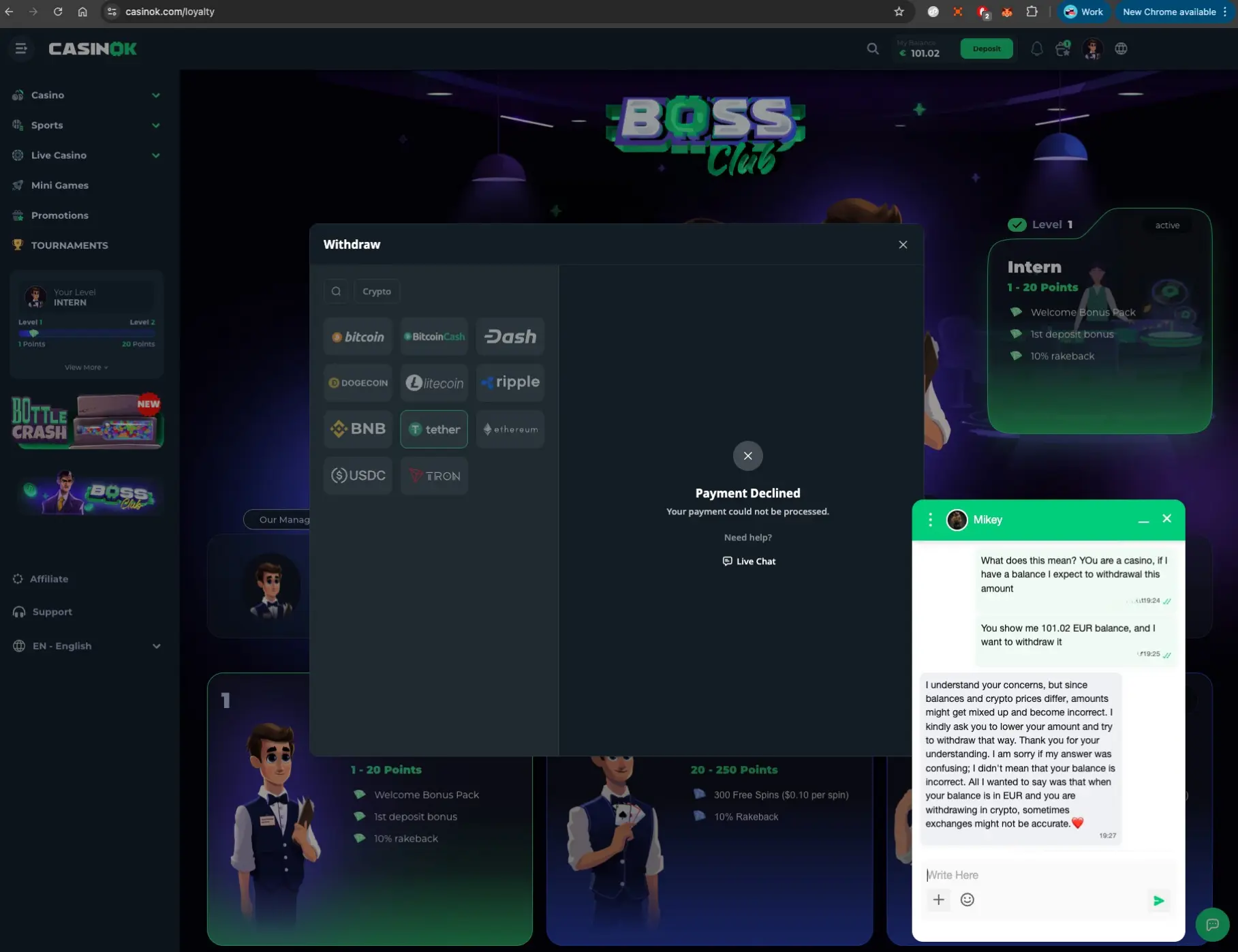Click the floating chat bubble button
The image size is (1238, 952).
tap(1211, 924)
